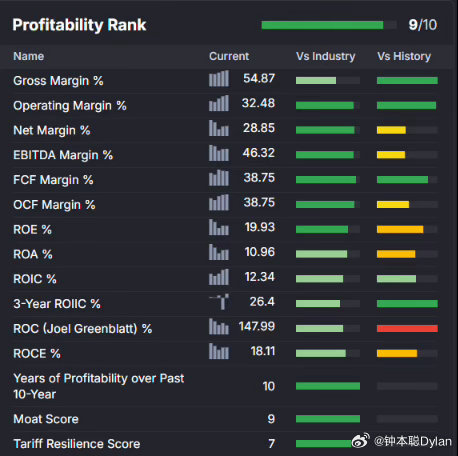This screenshot has height=456, width=458.
Task: Click Years of Profitability Vs Industry bar
Action: (328, 386)
